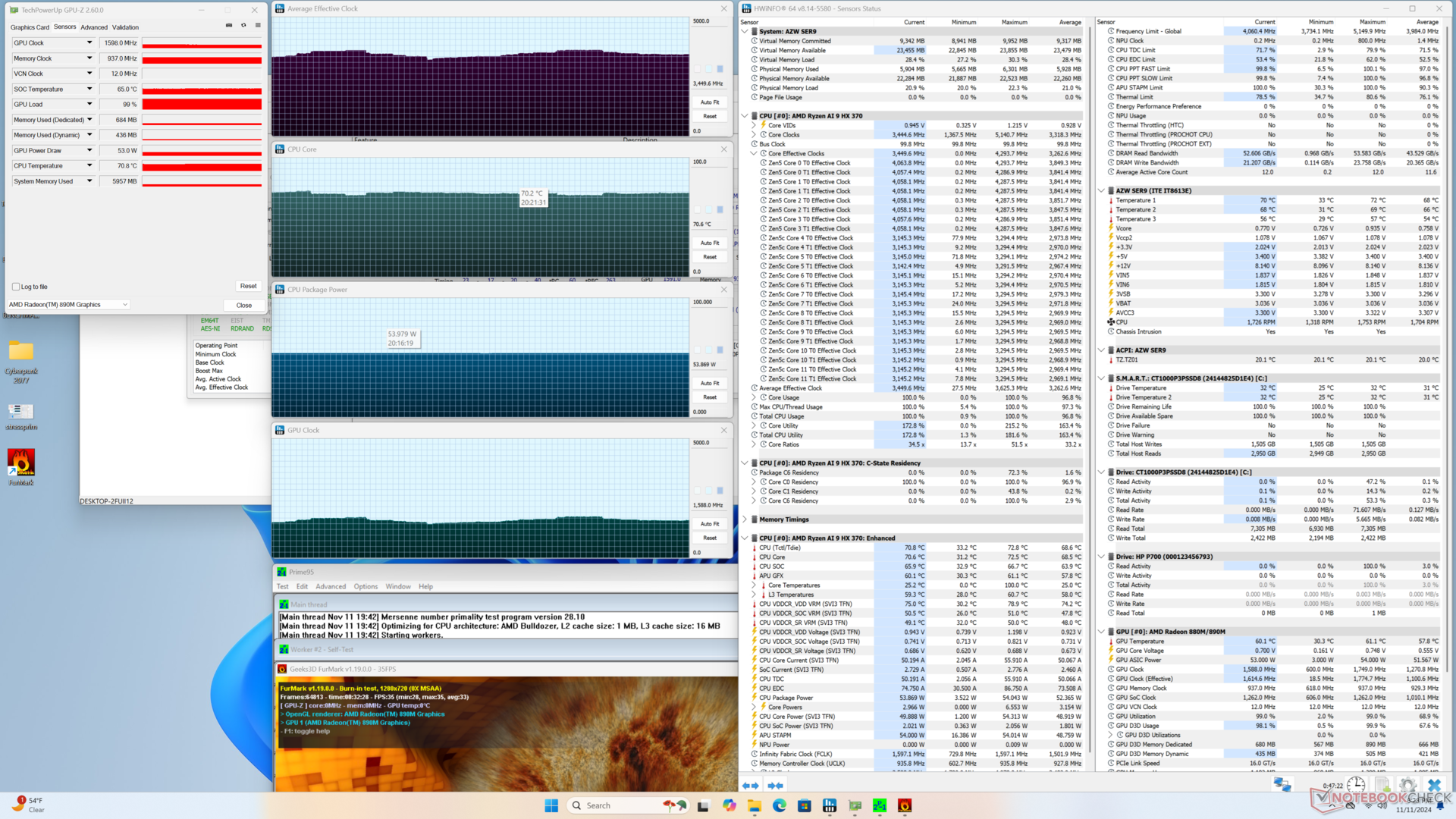Select the dark blue swatch in CPU Core graph
The width and height of the screenshot is (1456, 819).
tap(720, 209)
